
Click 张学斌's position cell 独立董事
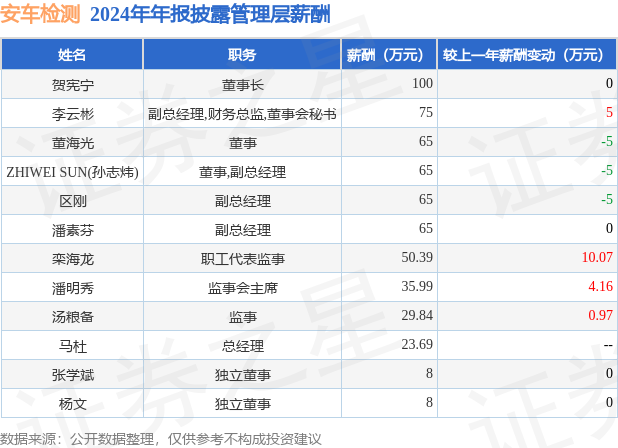[242, 375]
